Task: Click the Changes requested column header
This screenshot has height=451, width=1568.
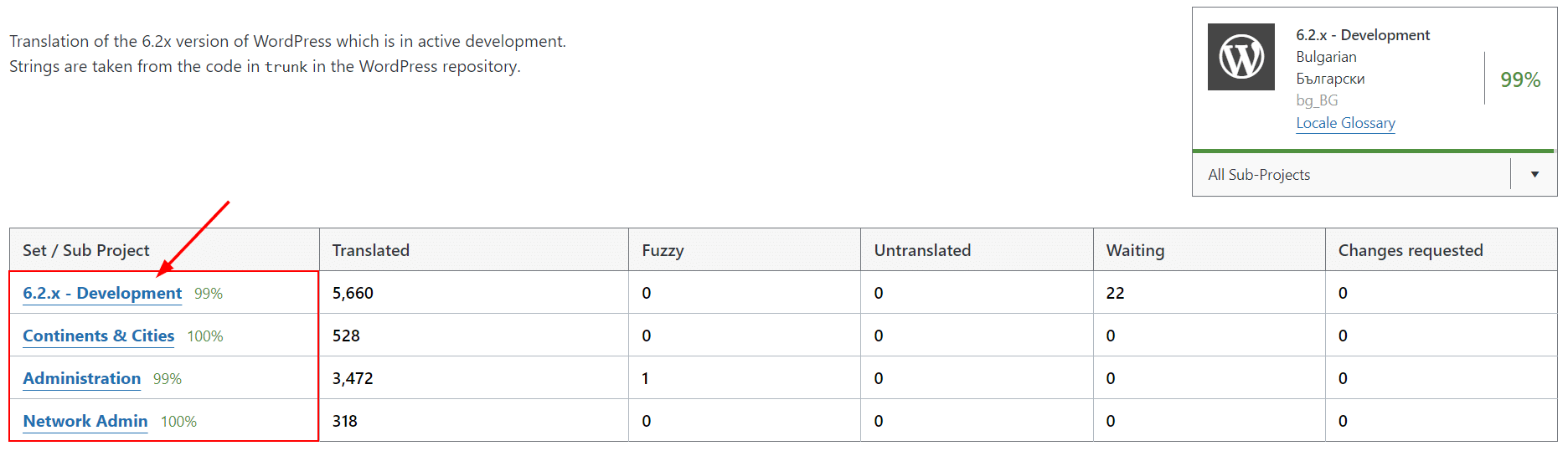Action: click(x=1410, y=250)
